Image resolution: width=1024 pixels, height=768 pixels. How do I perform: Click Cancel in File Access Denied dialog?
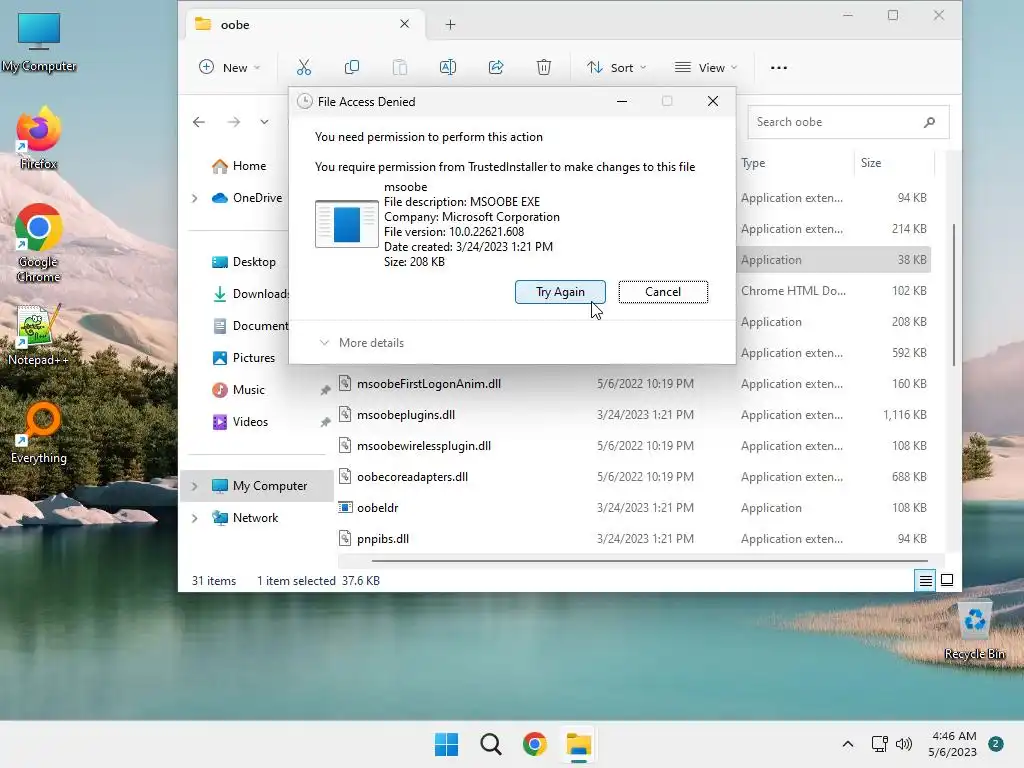pos(663,292)
